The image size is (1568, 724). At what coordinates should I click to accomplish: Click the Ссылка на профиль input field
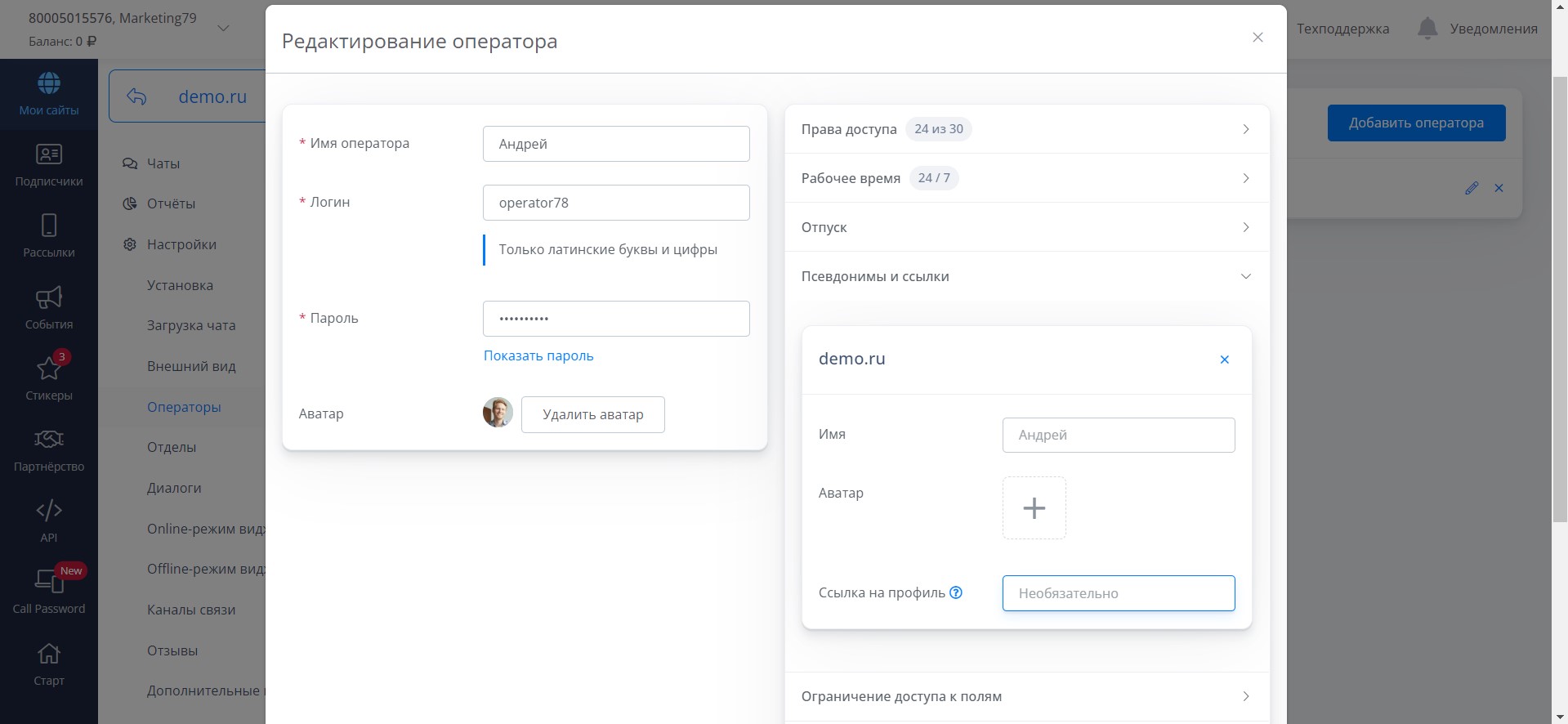(x=1118, y=593)
